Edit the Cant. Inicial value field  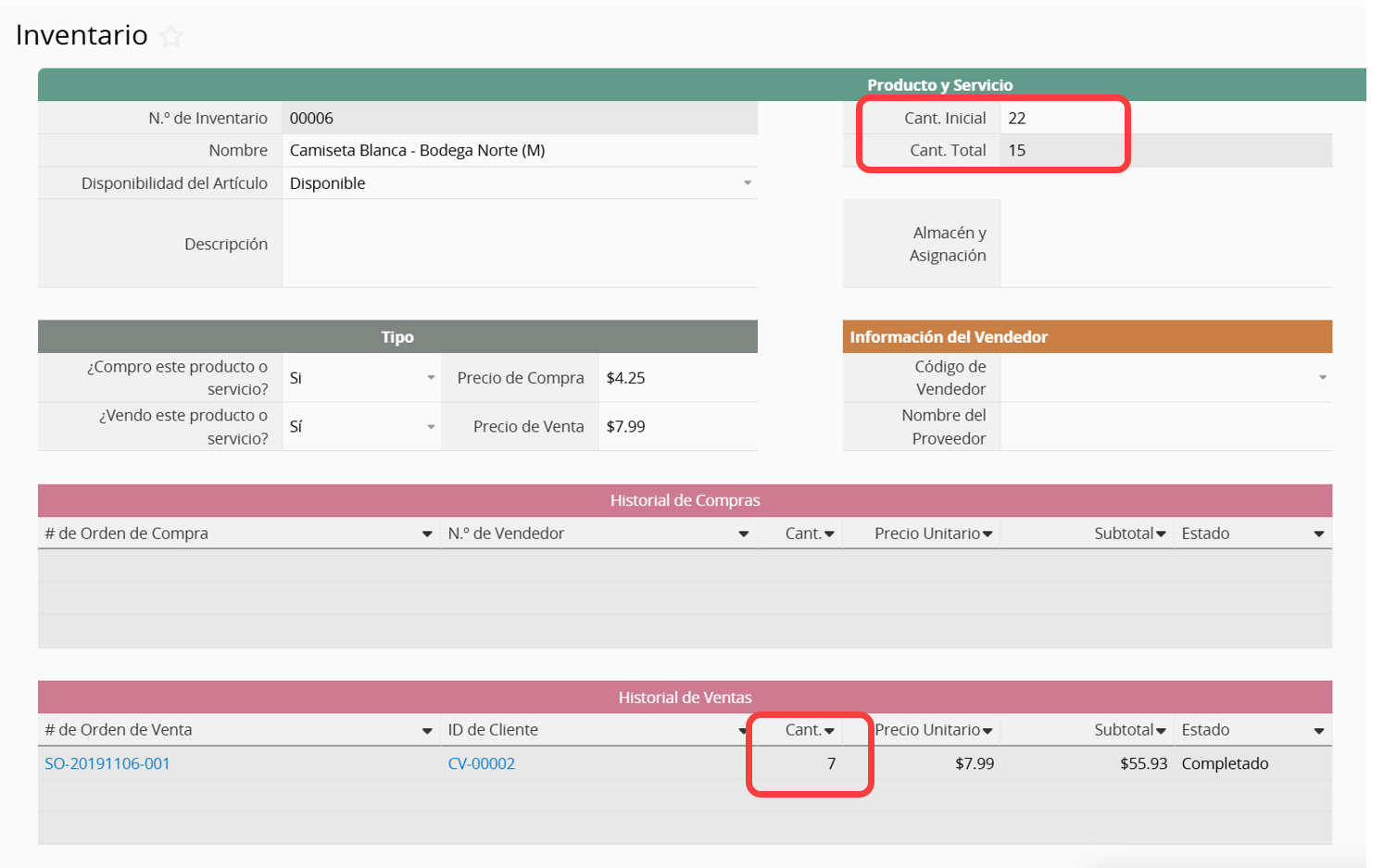pos(1065,119)
